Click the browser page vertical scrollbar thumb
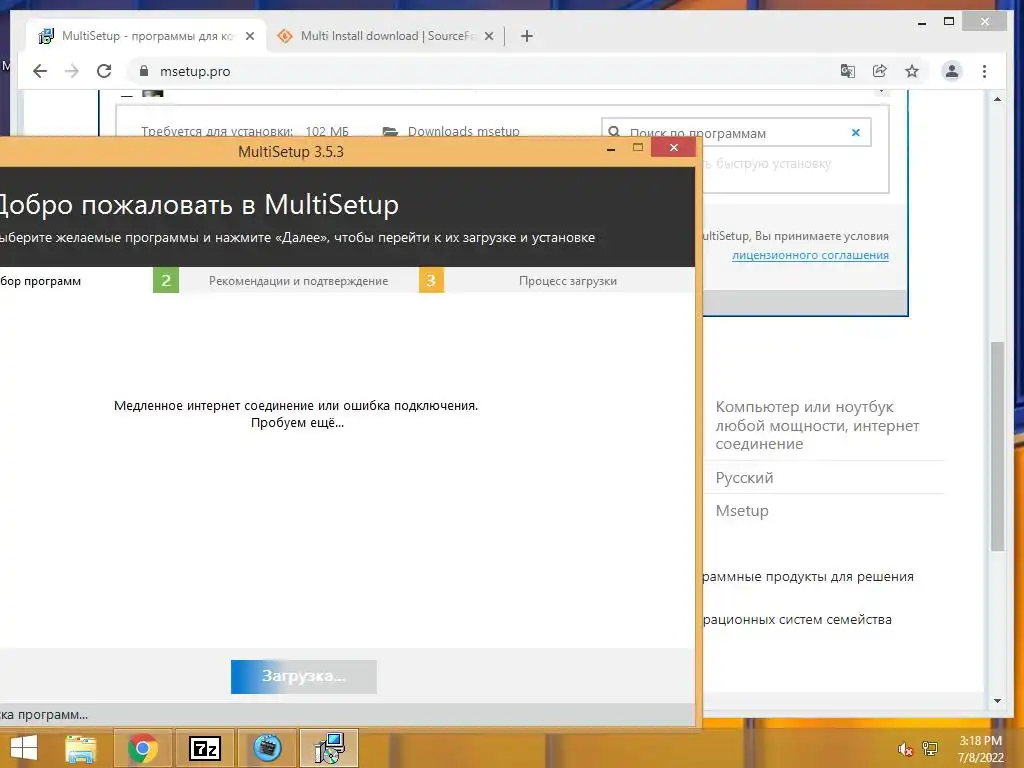 pos(997,446)
